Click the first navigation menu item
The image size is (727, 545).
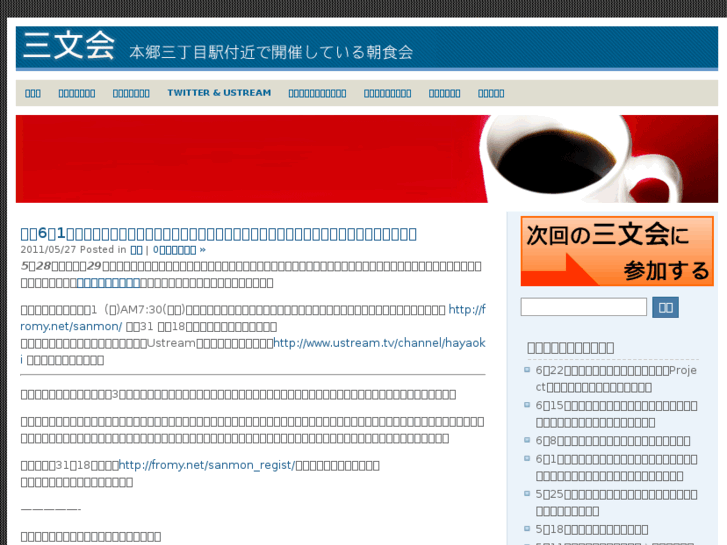pyautogui.click(x=33, y=93)
